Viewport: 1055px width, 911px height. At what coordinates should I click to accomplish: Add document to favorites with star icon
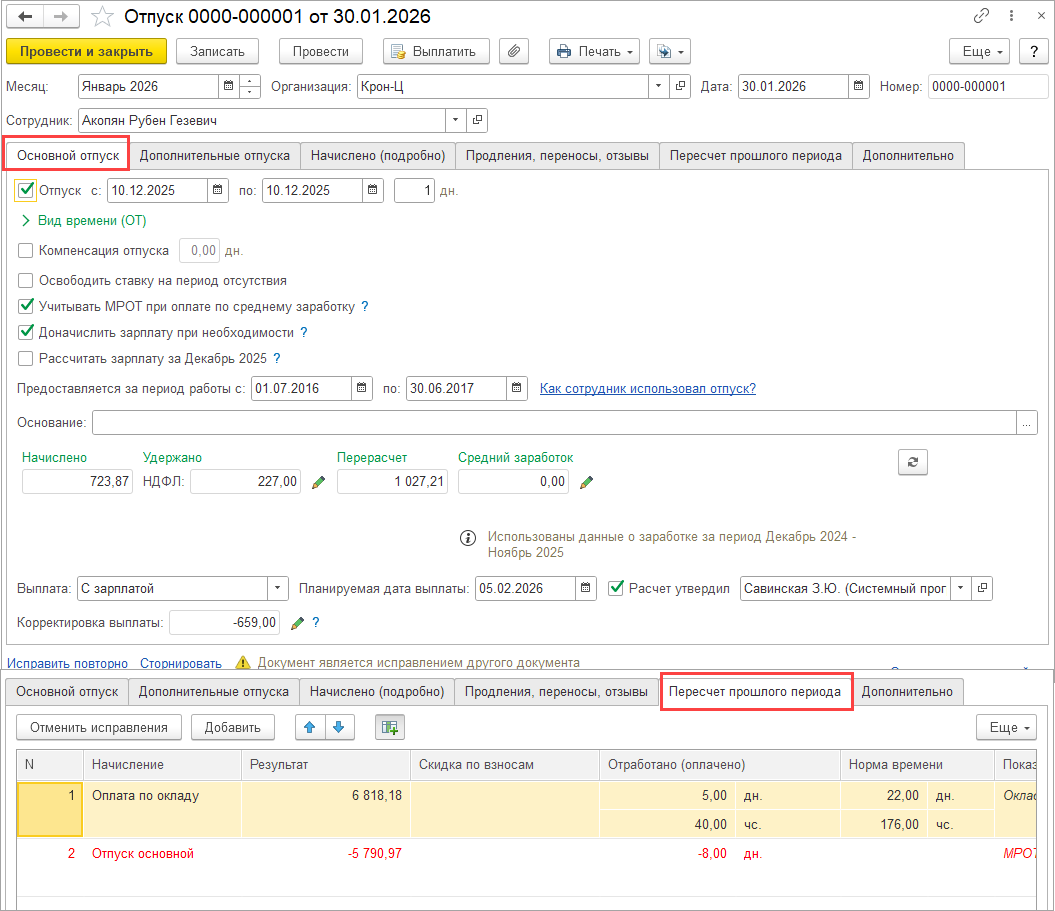click(x=101, y=17)
